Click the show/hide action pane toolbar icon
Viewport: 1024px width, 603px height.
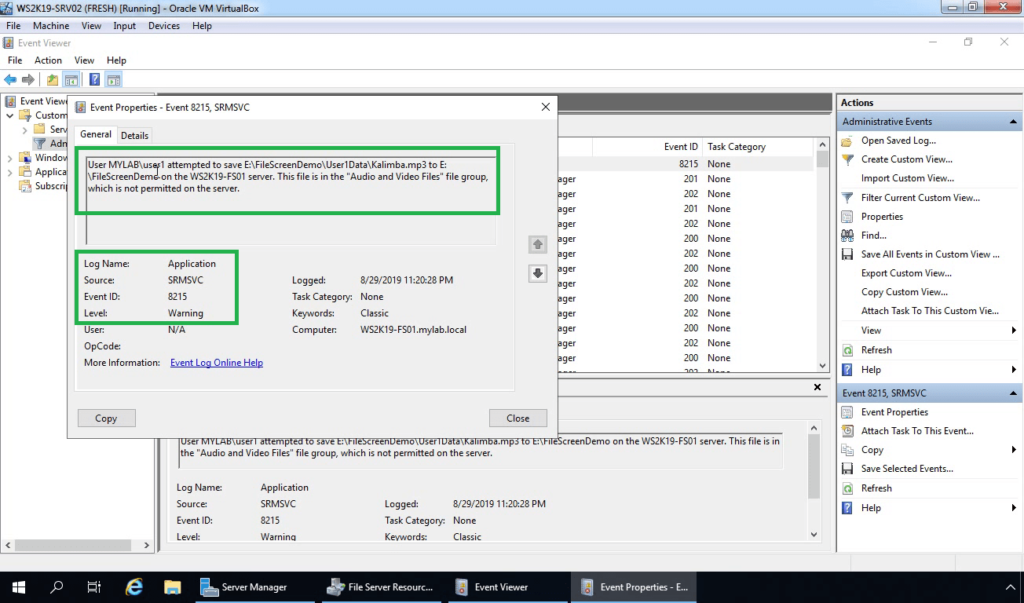click(x=114, y=80)
